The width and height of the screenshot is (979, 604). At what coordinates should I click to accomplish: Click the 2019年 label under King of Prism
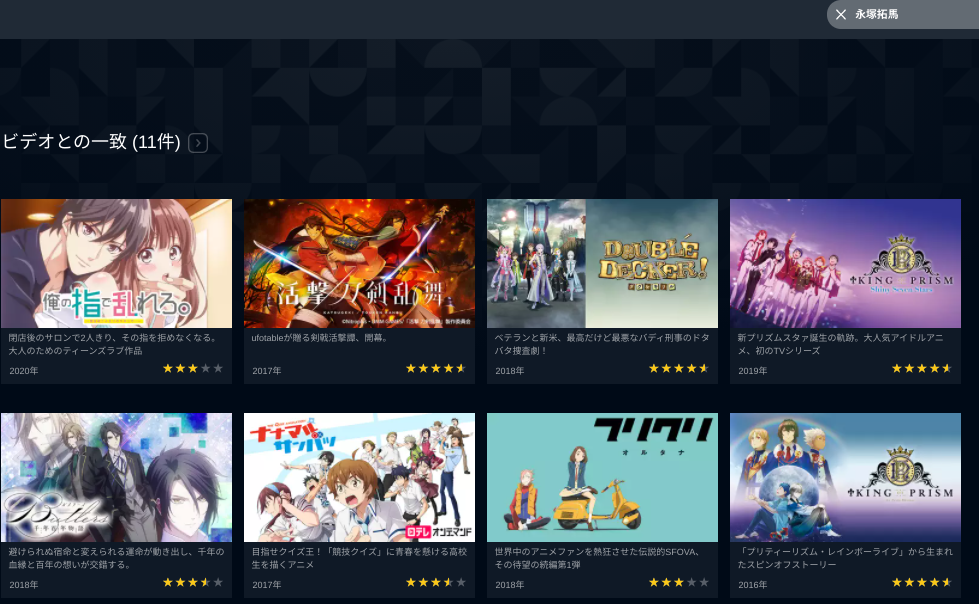tap(752, 370)
